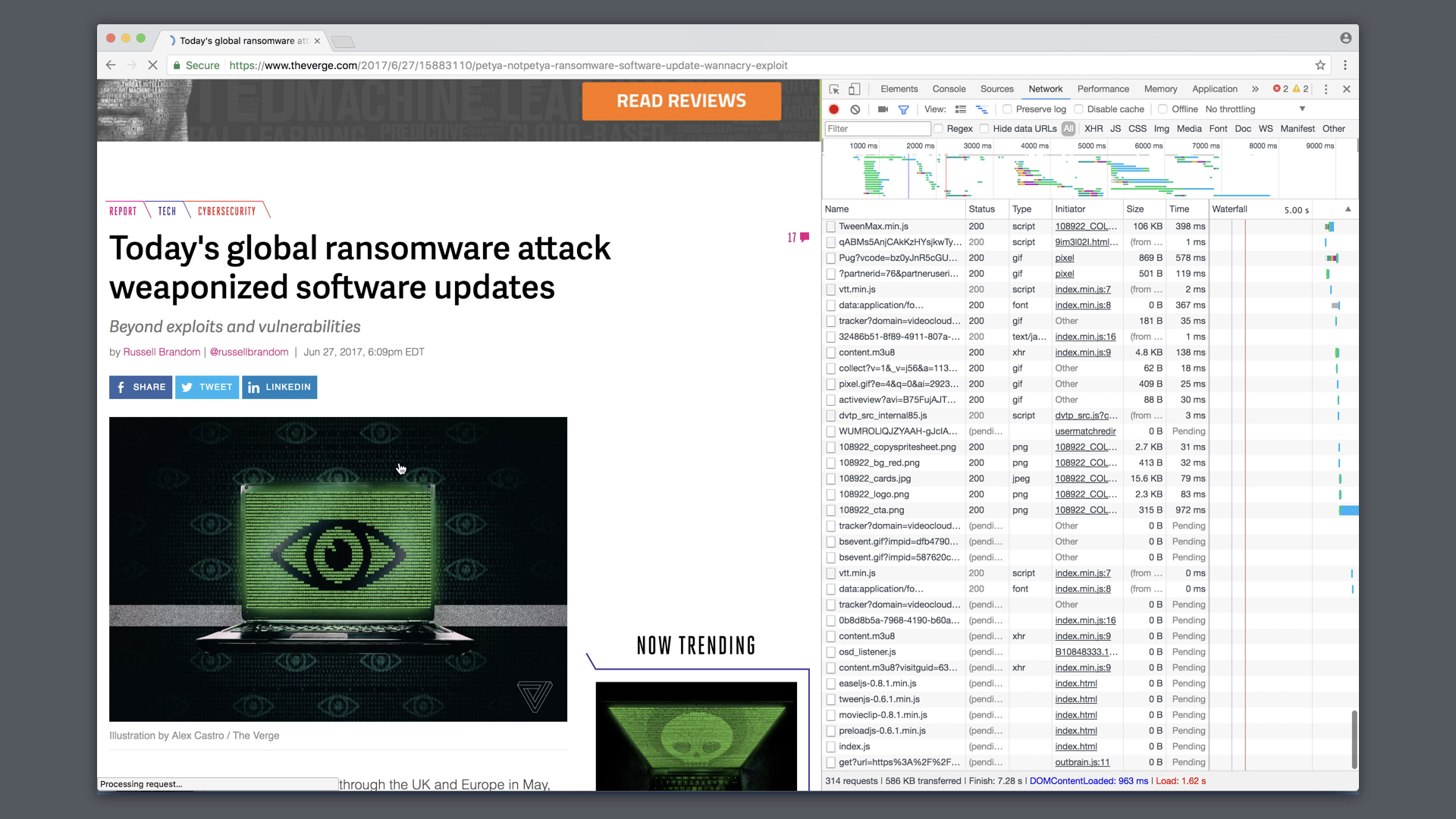Viewport: 1456px width, 819px height.
Task: Open the No throttling dropdown
Action: tap(1256, 109)
